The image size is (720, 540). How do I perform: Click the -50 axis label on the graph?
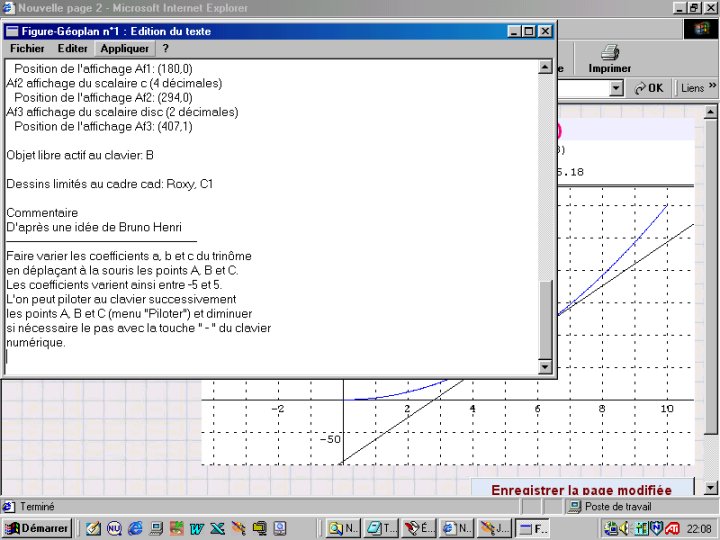click(x=331, y=439)
